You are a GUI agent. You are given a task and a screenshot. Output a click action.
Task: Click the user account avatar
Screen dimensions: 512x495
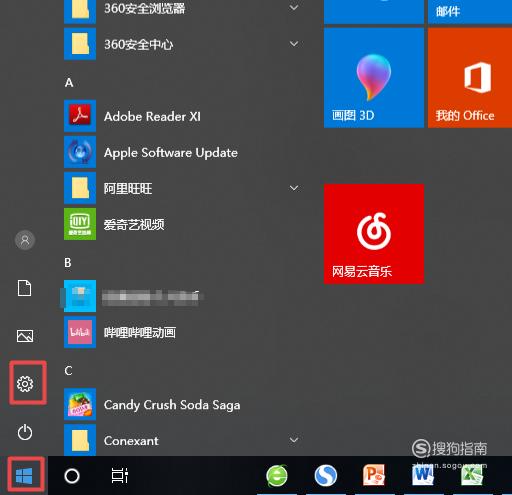point(25,240)
